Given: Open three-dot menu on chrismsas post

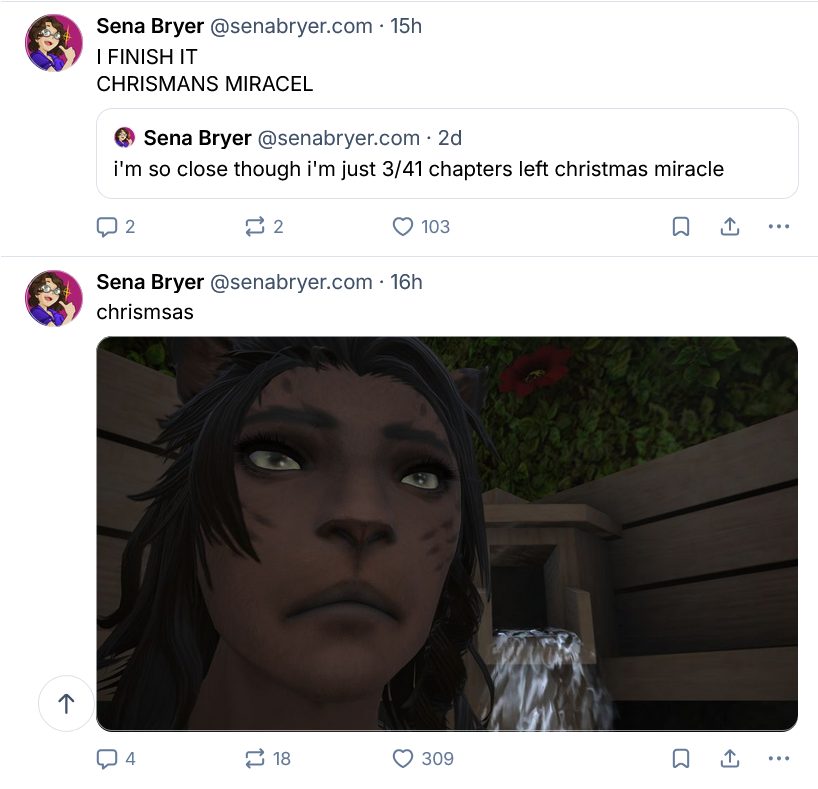Looking at the screenshot, I should 779,758.
